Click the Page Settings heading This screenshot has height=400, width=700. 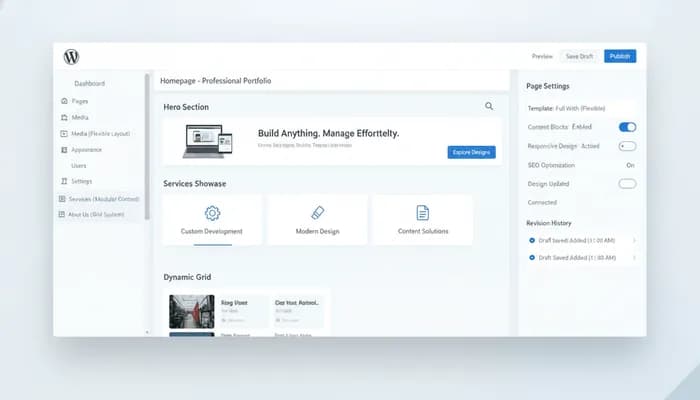548,86
